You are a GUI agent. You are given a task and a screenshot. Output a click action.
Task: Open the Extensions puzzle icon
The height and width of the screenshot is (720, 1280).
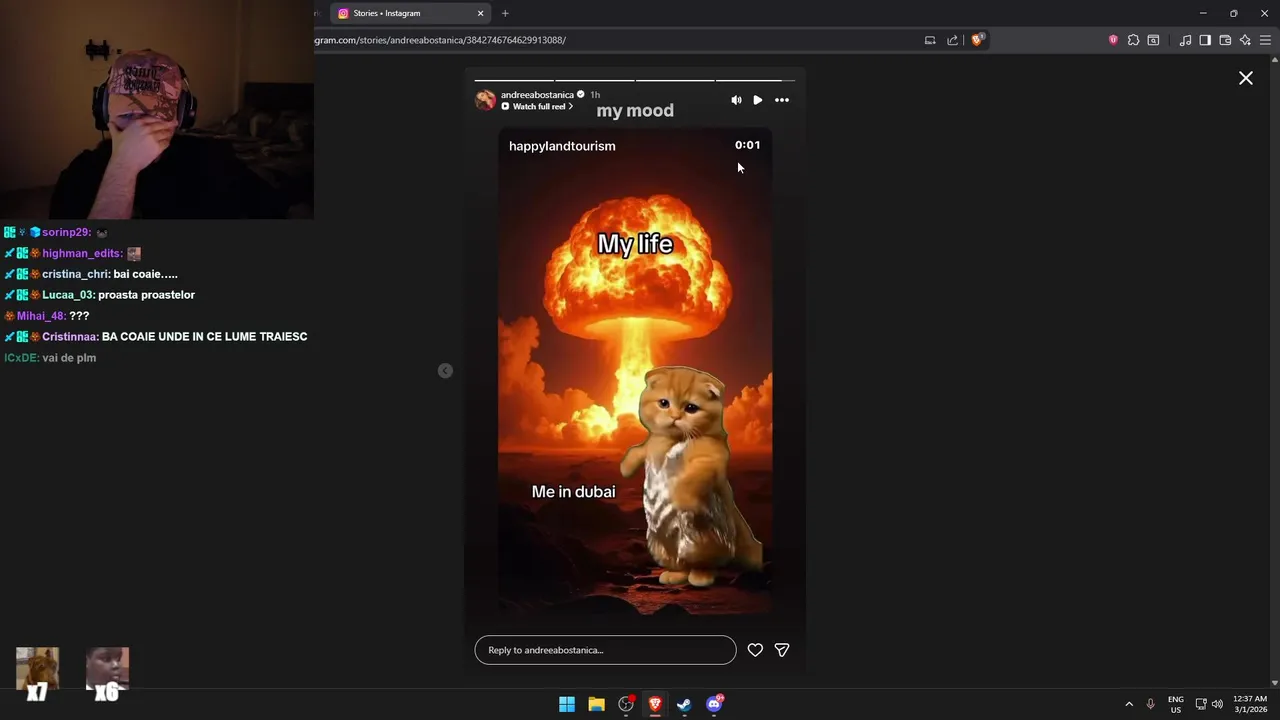point(1133,40)
